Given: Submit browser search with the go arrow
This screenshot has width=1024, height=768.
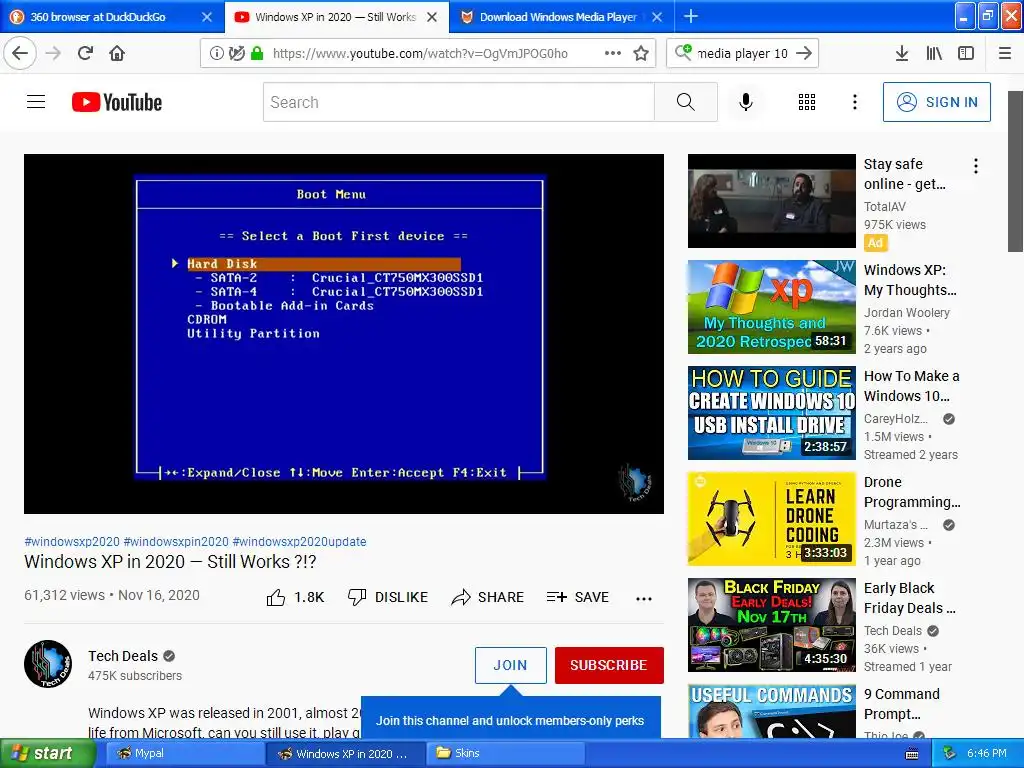Looking at the screenshot, I should point(805,53).
